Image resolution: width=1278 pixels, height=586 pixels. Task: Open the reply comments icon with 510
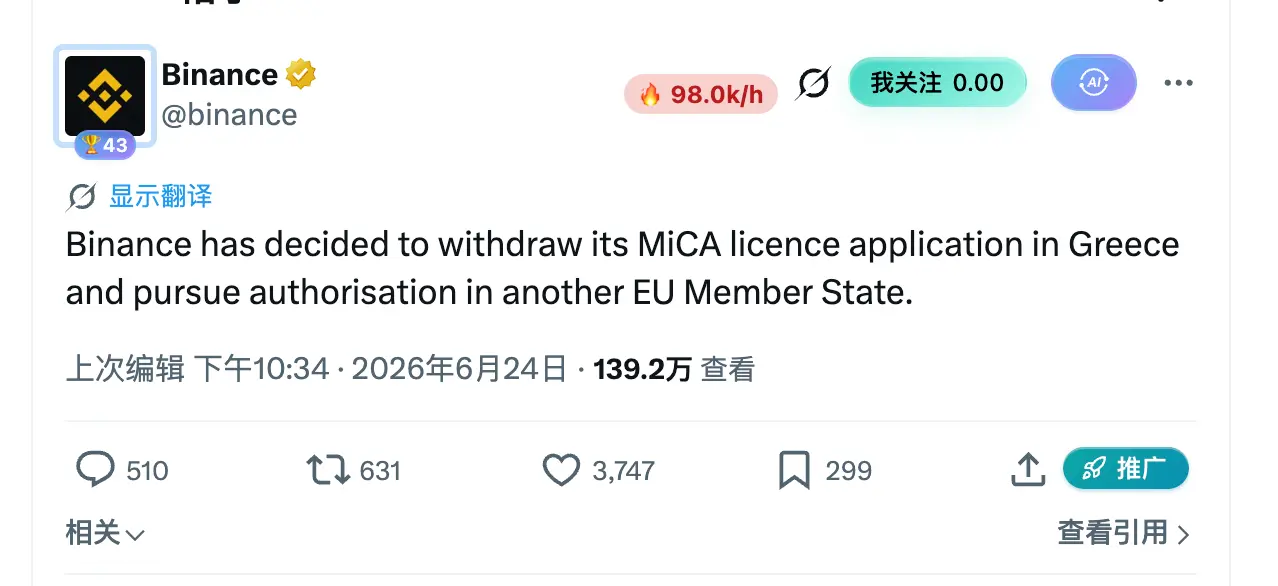pyautogui.click(x=95, y=469)
